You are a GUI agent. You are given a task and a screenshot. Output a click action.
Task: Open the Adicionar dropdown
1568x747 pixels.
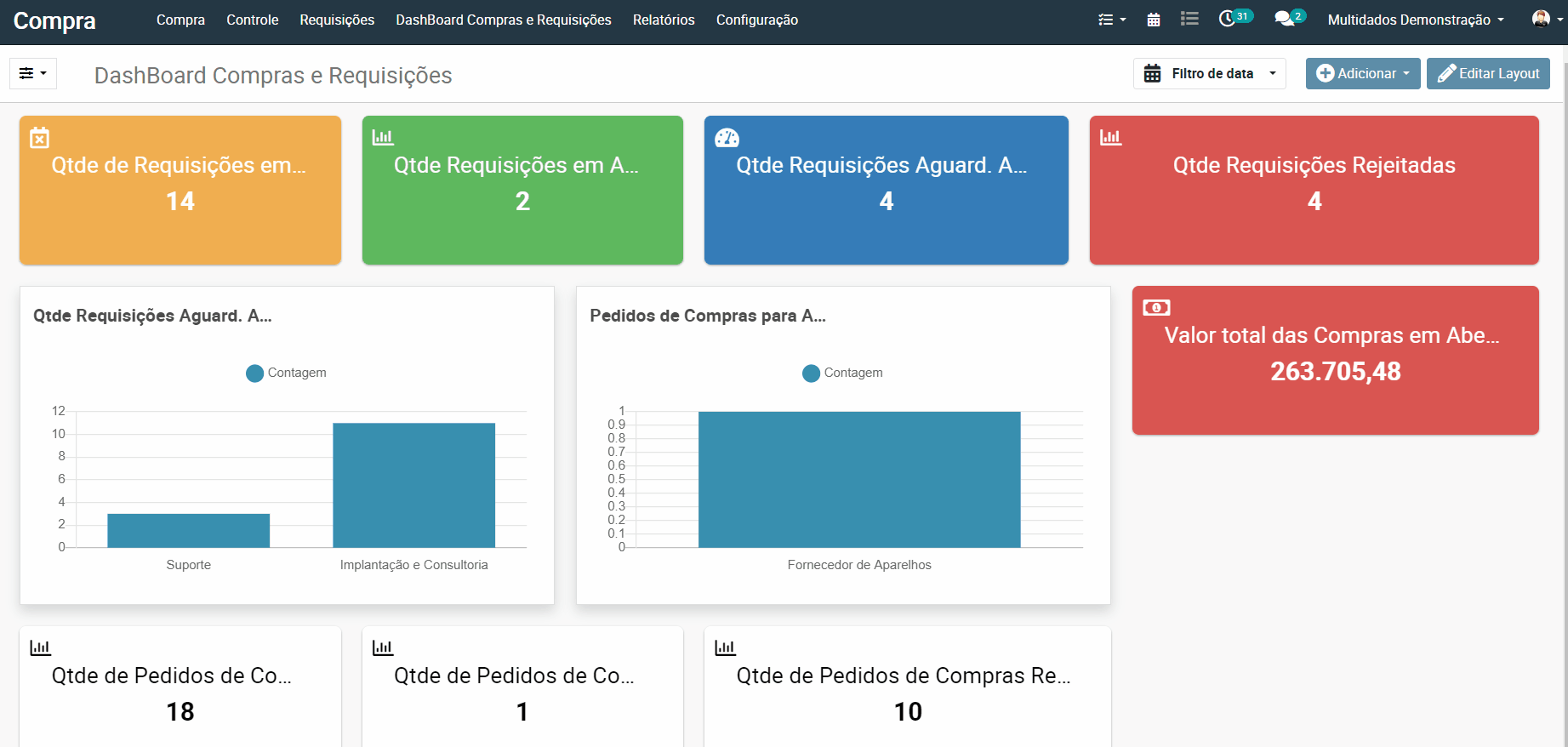point(1362,74)
